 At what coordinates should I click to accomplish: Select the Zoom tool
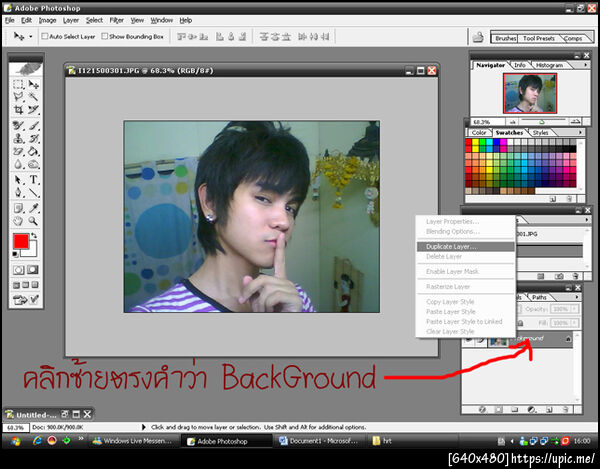click(34, 221)
